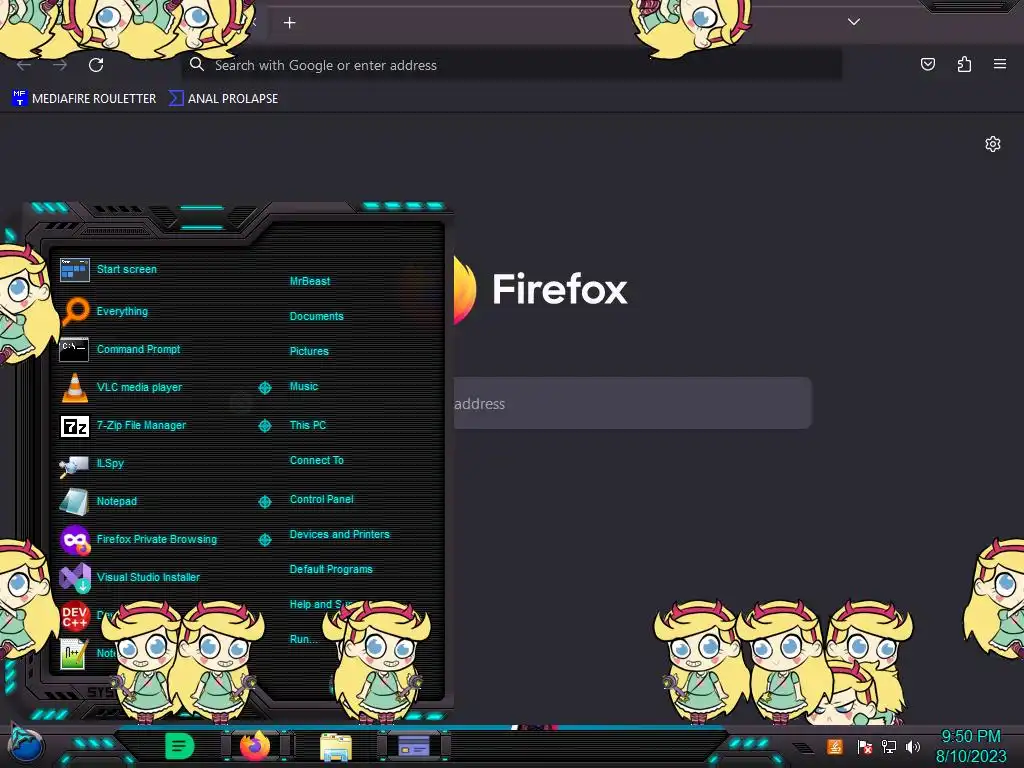Screen dimensions: 1024x768
Task: Focus the Firefox address bar
Action: pos(511,65)
